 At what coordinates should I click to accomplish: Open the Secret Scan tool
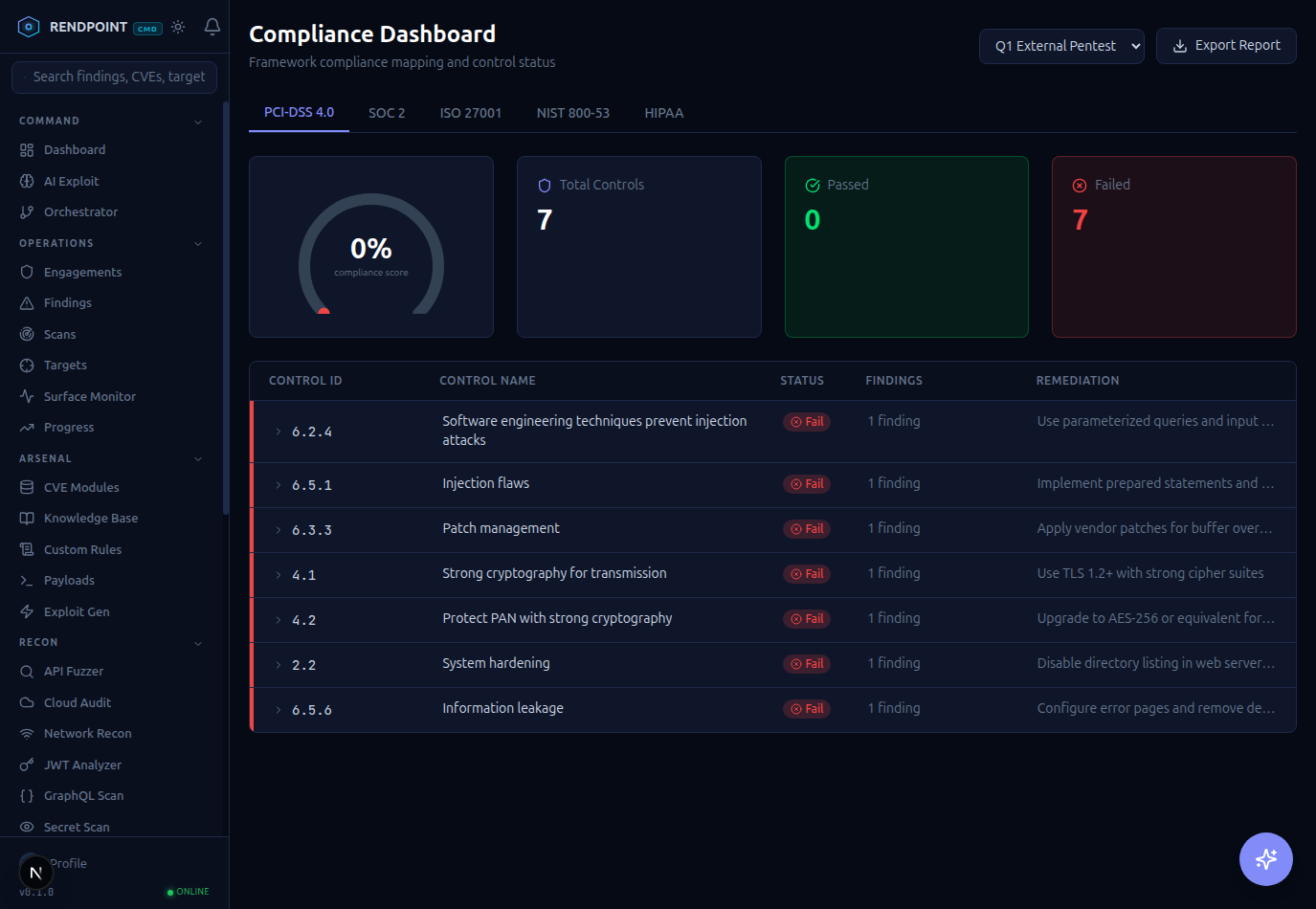coord(77,826)
